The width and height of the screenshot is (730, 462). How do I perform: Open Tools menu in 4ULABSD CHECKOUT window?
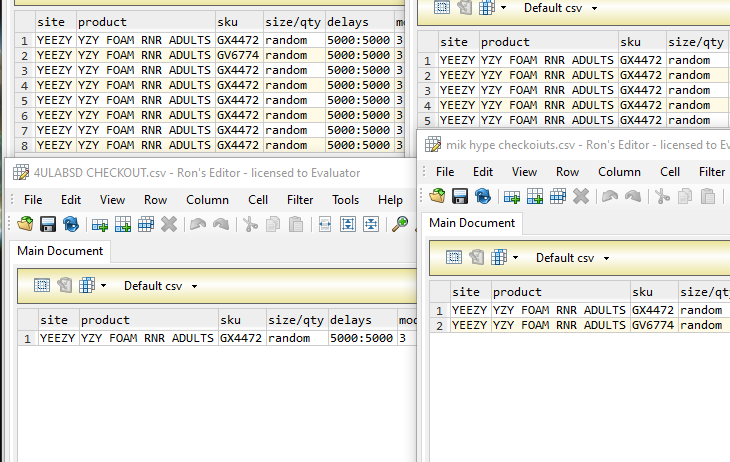pos(345,200)
